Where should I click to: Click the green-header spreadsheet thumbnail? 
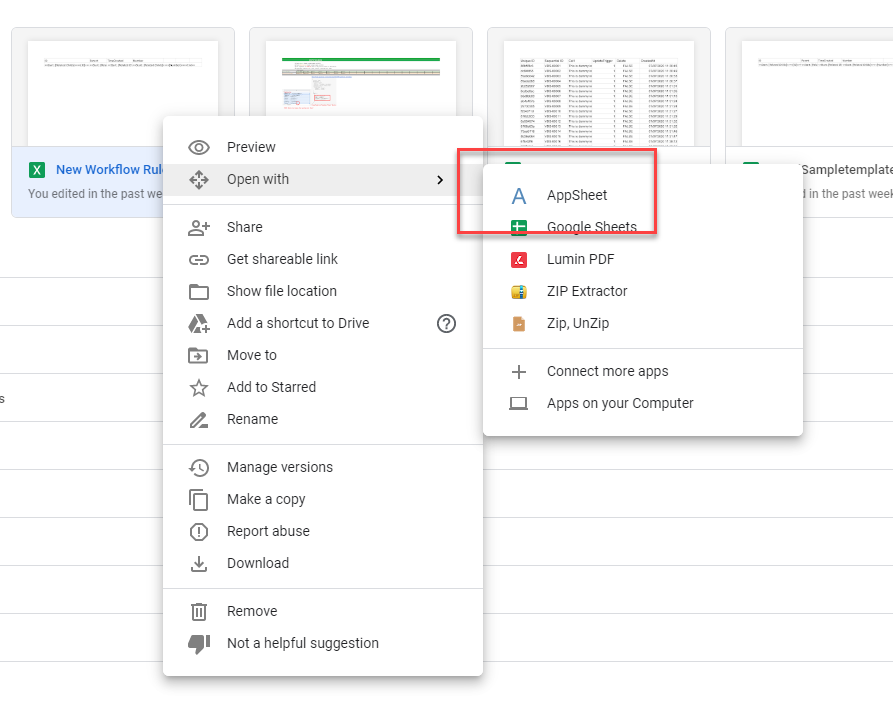coord(361,79)
